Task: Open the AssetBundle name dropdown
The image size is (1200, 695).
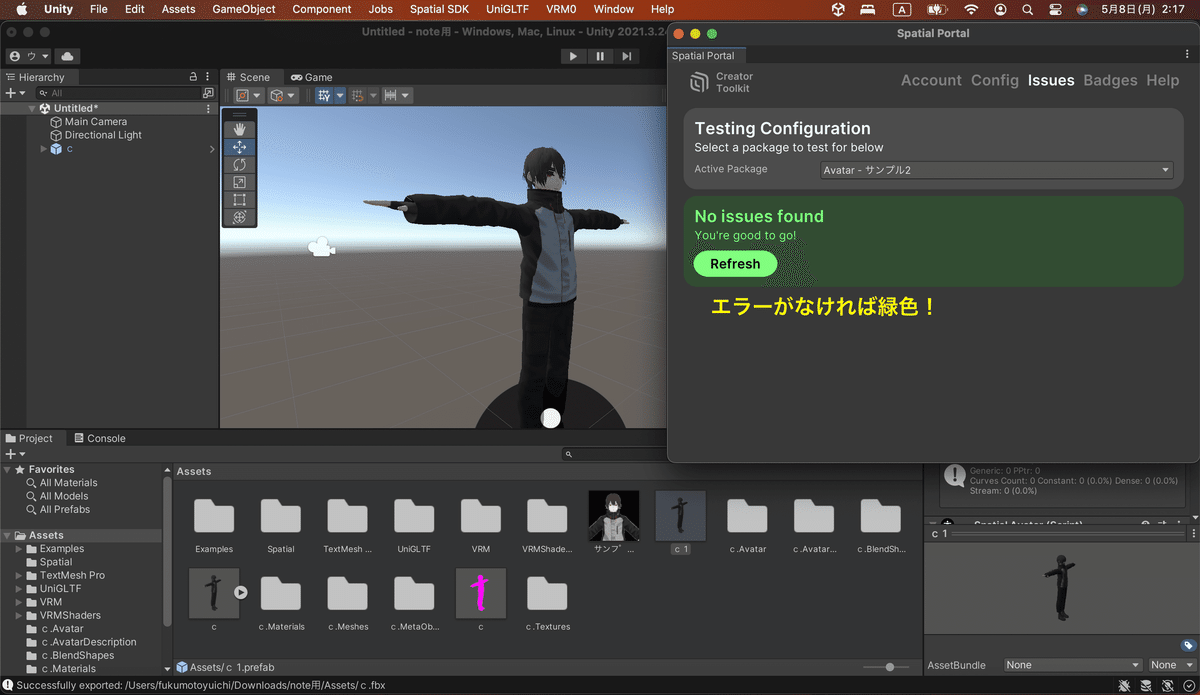Action: tap(1072, 665)
